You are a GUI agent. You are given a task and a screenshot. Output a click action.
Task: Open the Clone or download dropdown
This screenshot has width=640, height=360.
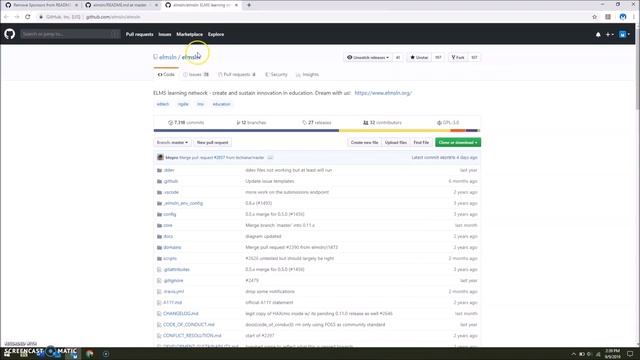[458, 142]
